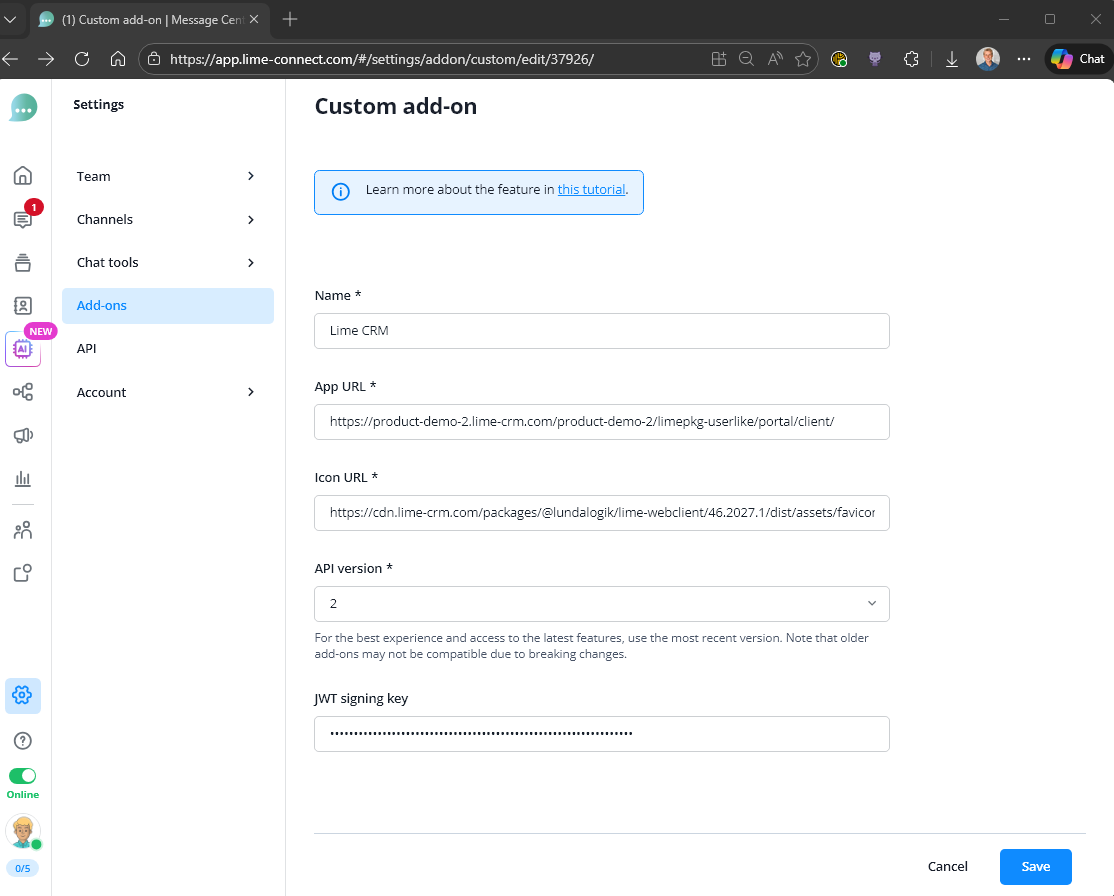
Task: Save the custom add-on settings
Action: (x=1035, y=866)
